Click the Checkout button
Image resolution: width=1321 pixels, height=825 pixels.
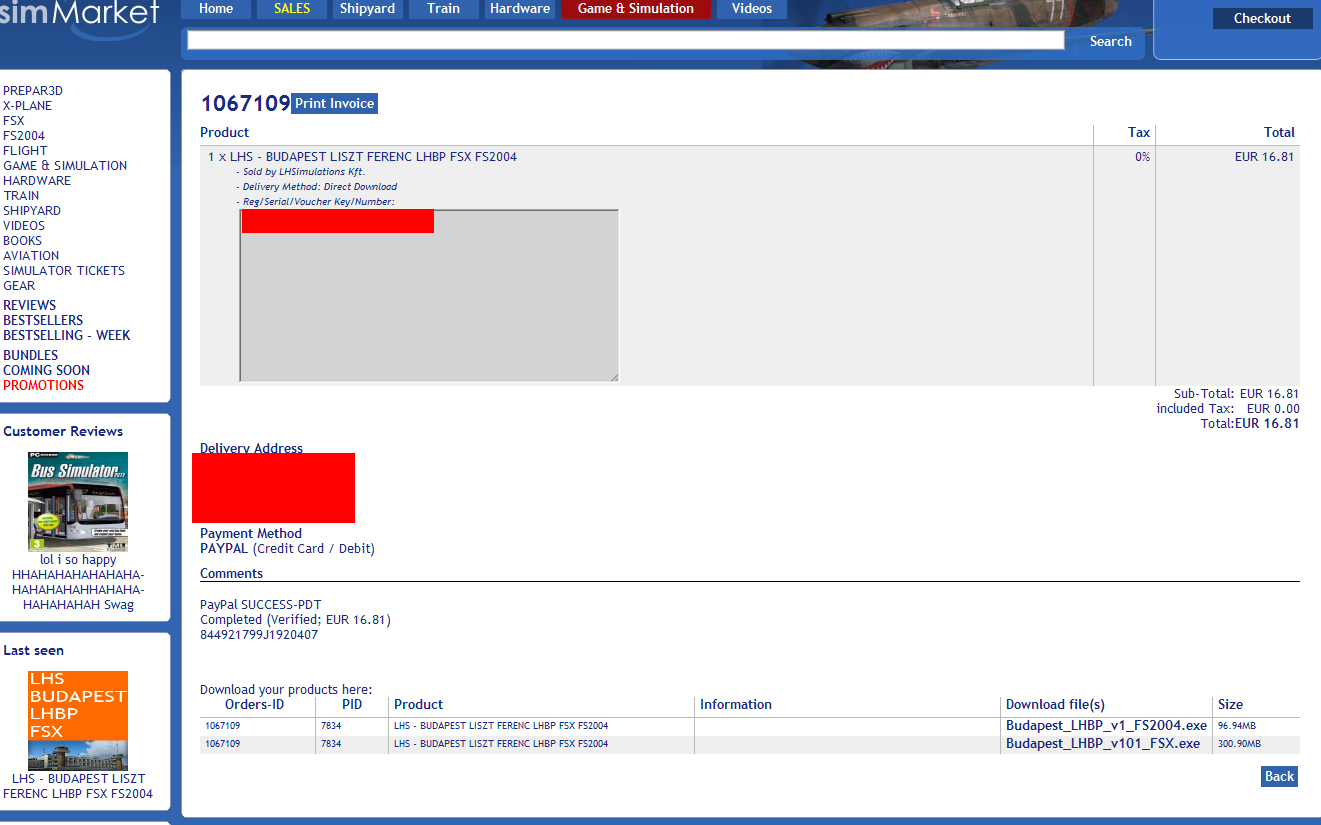tap(1262, 18)
